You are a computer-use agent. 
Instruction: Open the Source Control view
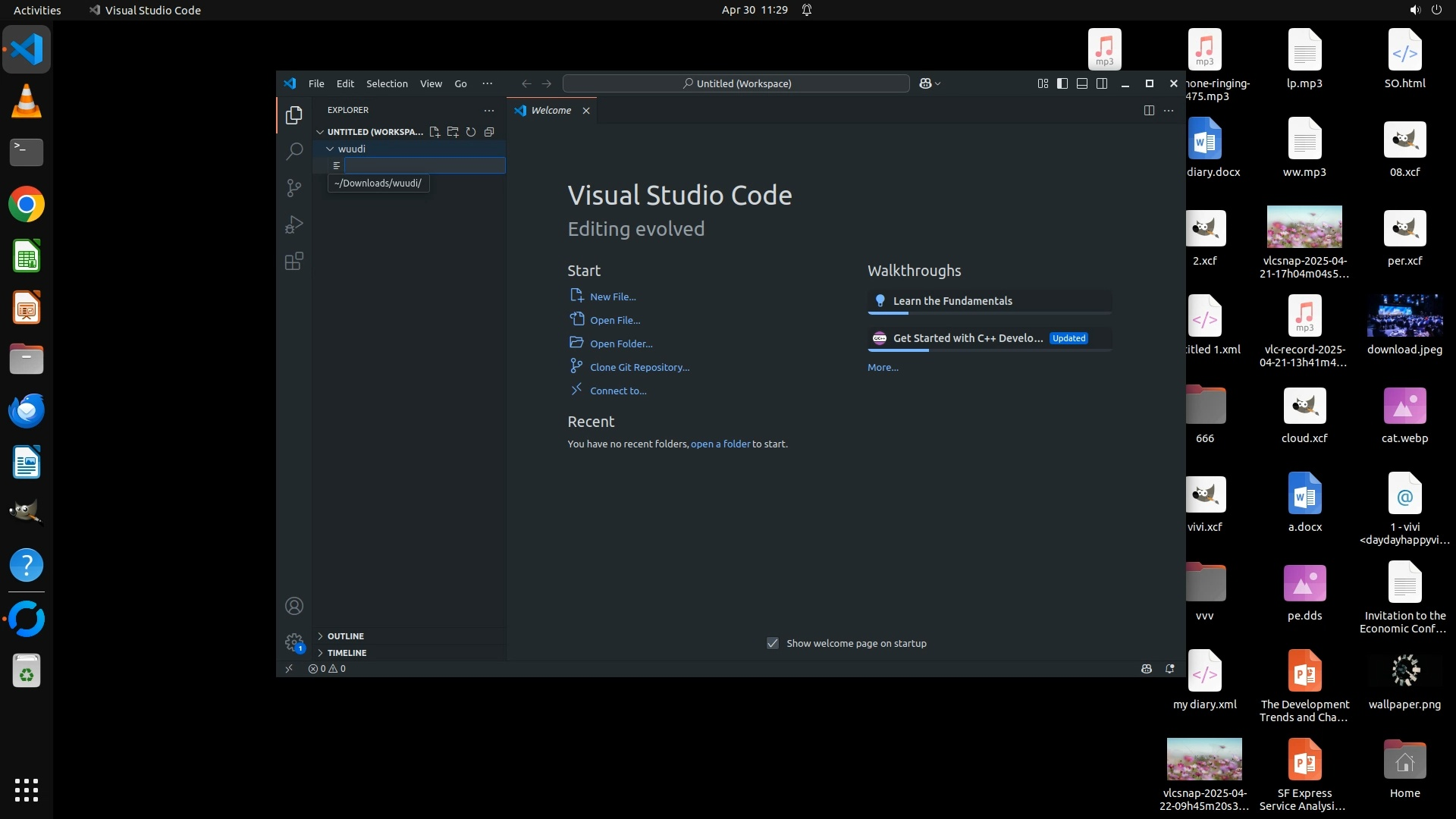(x=294, y=187)
